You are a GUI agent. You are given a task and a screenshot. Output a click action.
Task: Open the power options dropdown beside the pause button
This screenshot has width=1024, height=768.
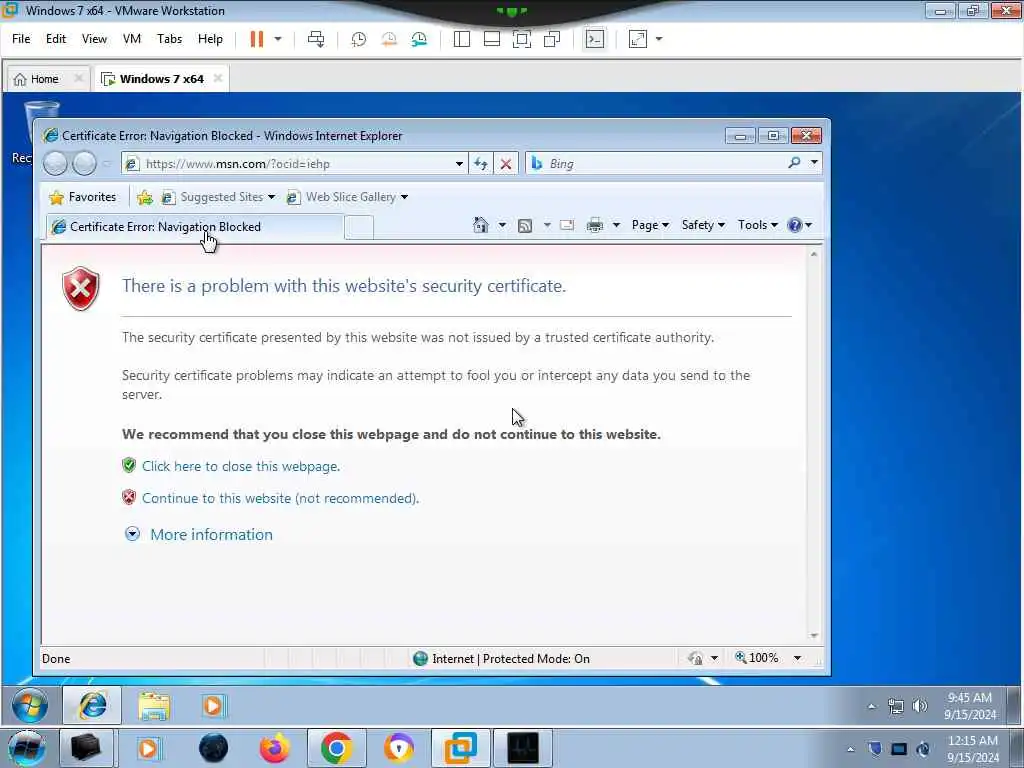(x=278, y=39)
